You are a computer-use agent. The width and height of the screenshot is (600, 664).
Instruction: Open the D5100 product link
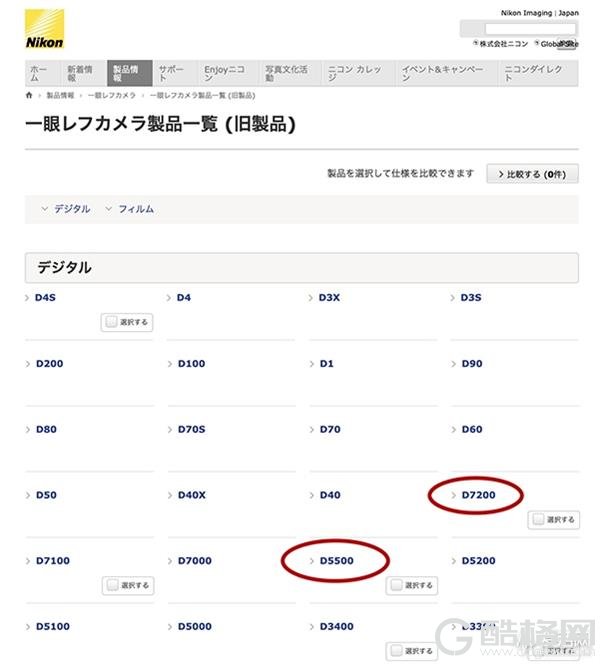(53, 626)
